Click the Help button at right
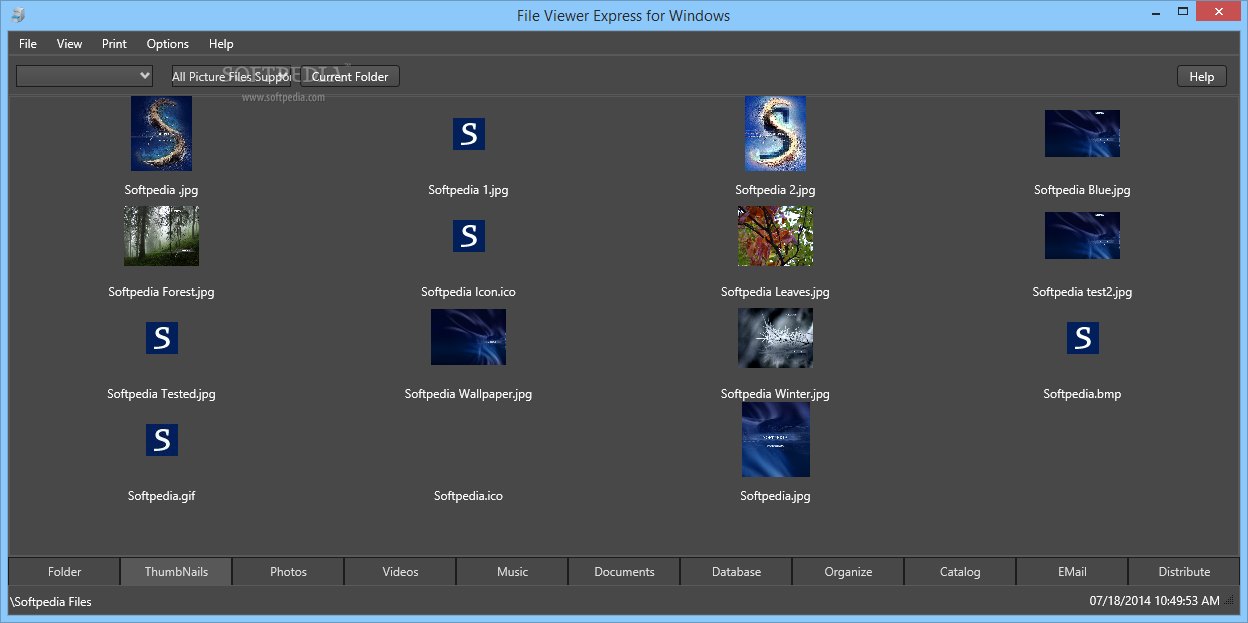This screenshot has width=1248, height=623. coord(1202,77)
